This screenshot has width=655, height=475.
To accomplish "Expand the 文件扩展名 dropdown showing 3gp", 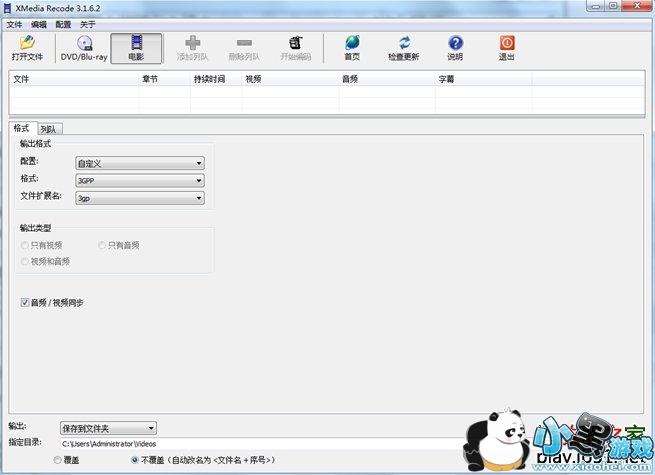I will 140,198.
